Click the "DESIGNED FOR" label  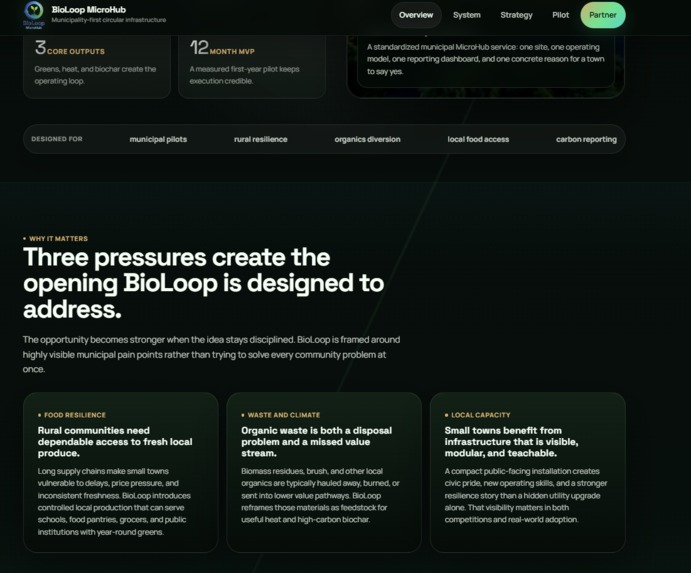(x=57, y=139)
